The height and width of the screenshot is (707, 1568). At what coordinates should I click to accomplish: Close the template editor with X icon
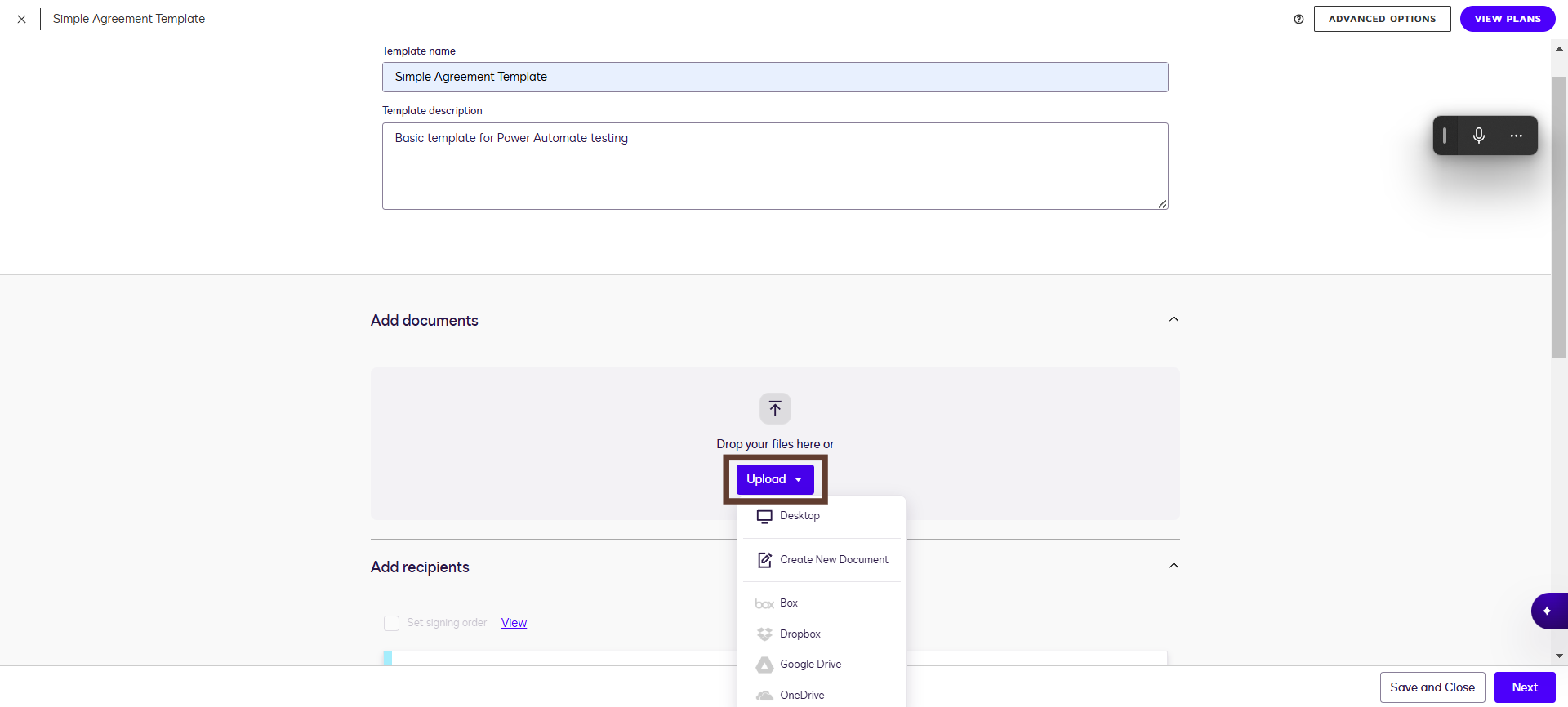click(22, 19)
